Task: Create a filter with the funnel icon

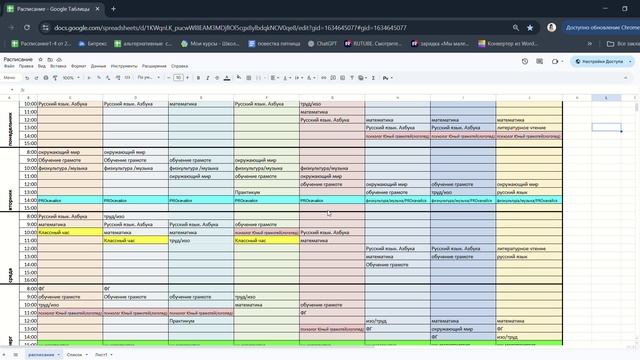Action: click(x=352, y=78)
